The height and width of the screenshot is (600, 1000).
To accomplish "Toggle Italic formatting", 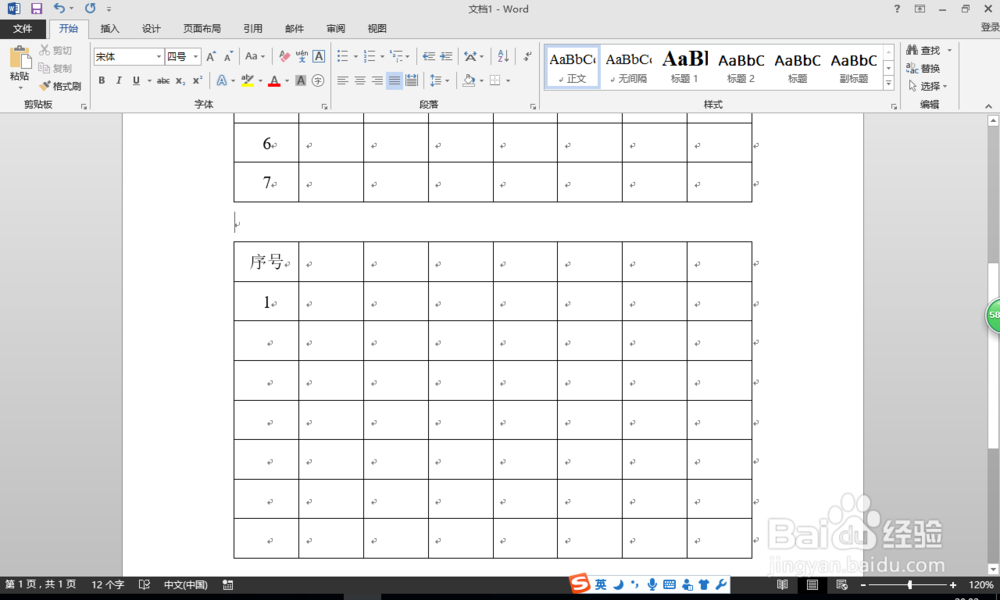I will click(118, 80).
